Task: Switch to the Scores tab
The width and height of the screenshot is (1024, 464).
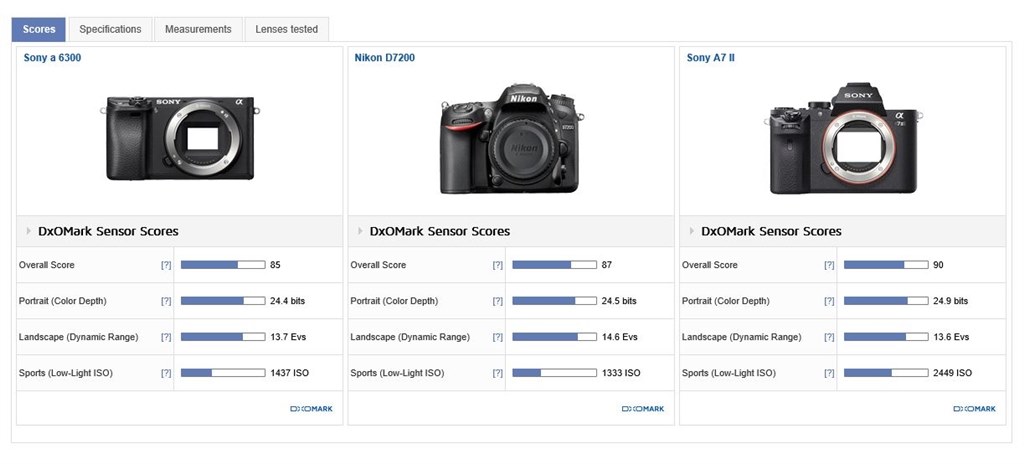Action: [x=39, y=29]
